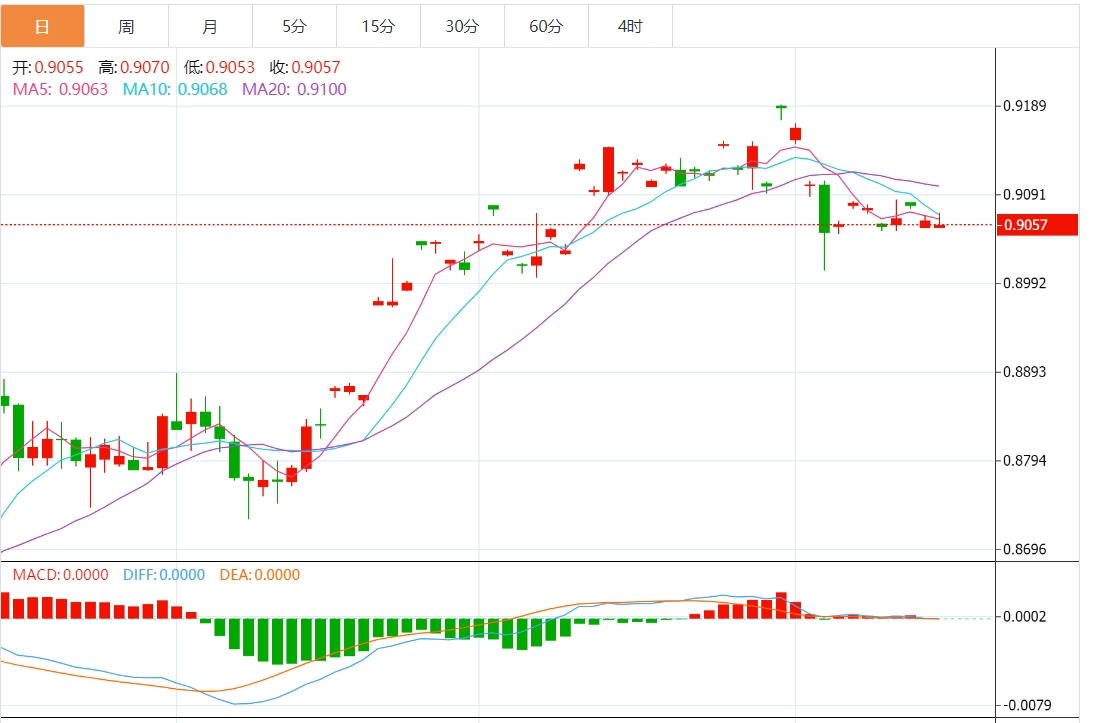
Task: Click the highest green candlestick near 0.9189
Action: (781, 111)
